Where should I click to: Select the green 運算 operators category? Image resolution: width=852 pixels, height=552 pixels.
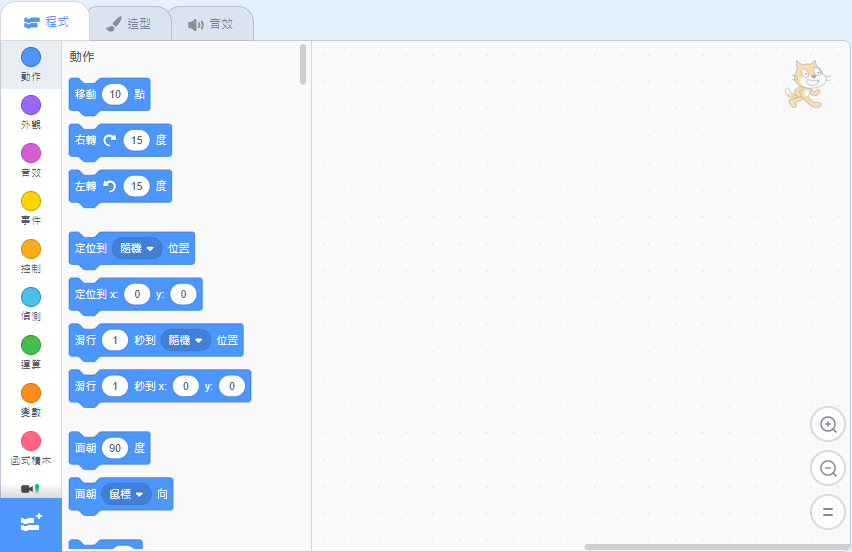pyautogui.click(x=31, y=345)
